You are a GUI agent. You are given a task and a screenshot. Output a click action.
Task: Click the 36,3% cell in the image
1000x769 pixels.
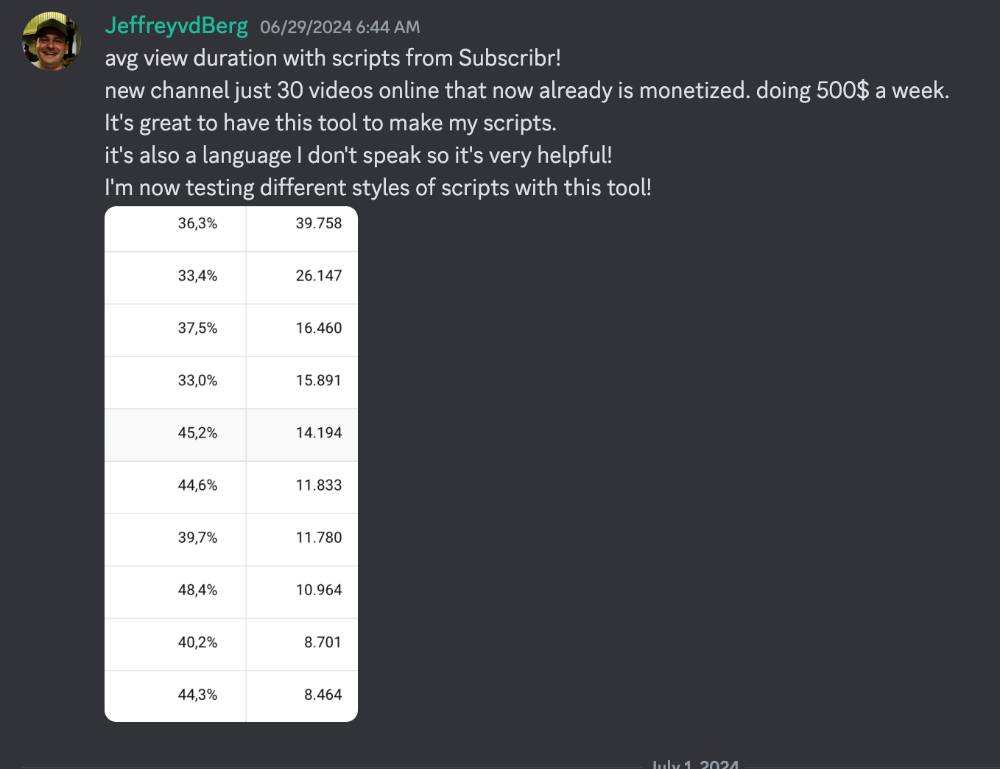[198, 223]
